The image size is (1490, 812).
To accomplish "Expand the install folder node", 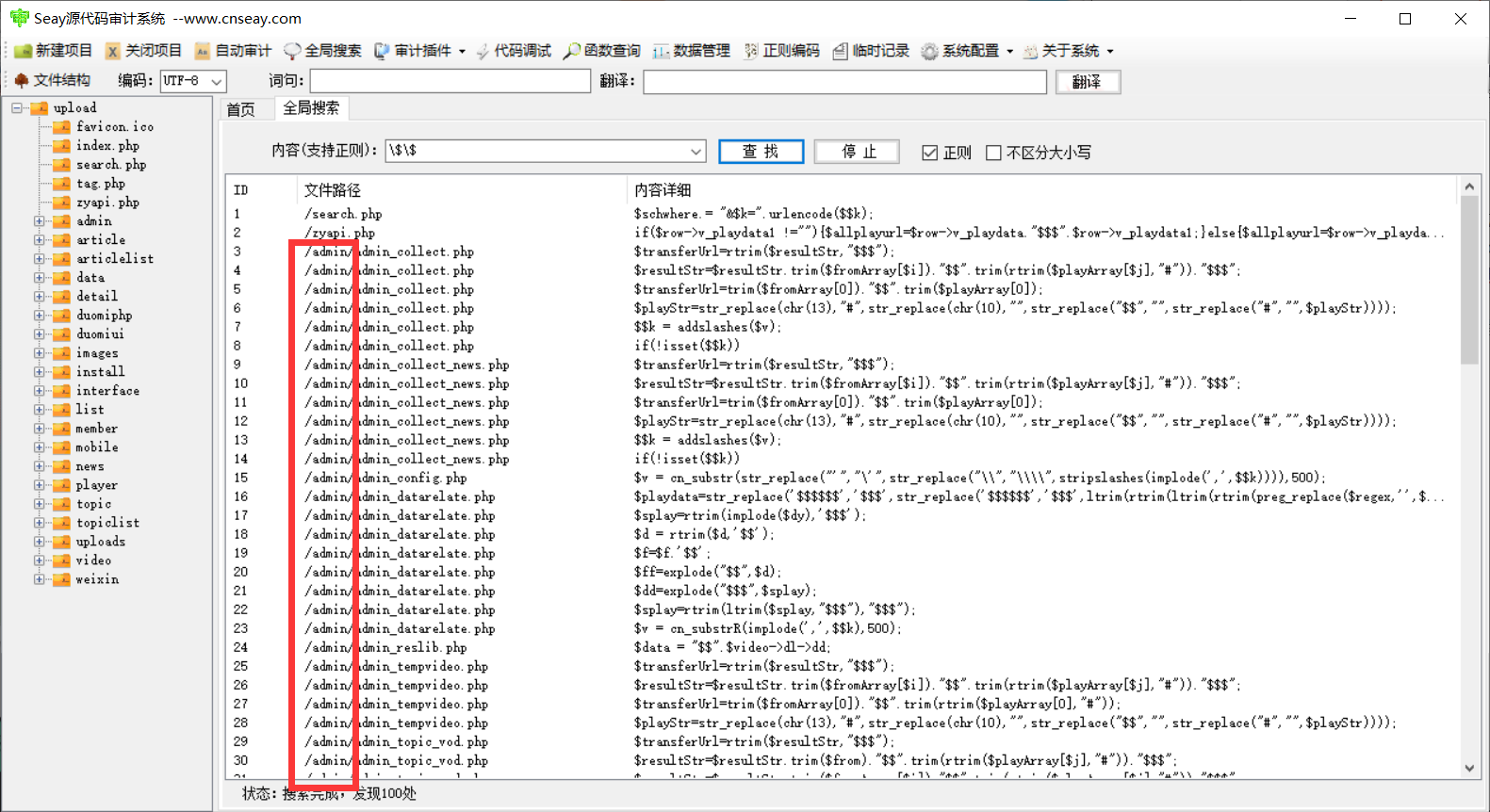I will click(x=40, y=372).
